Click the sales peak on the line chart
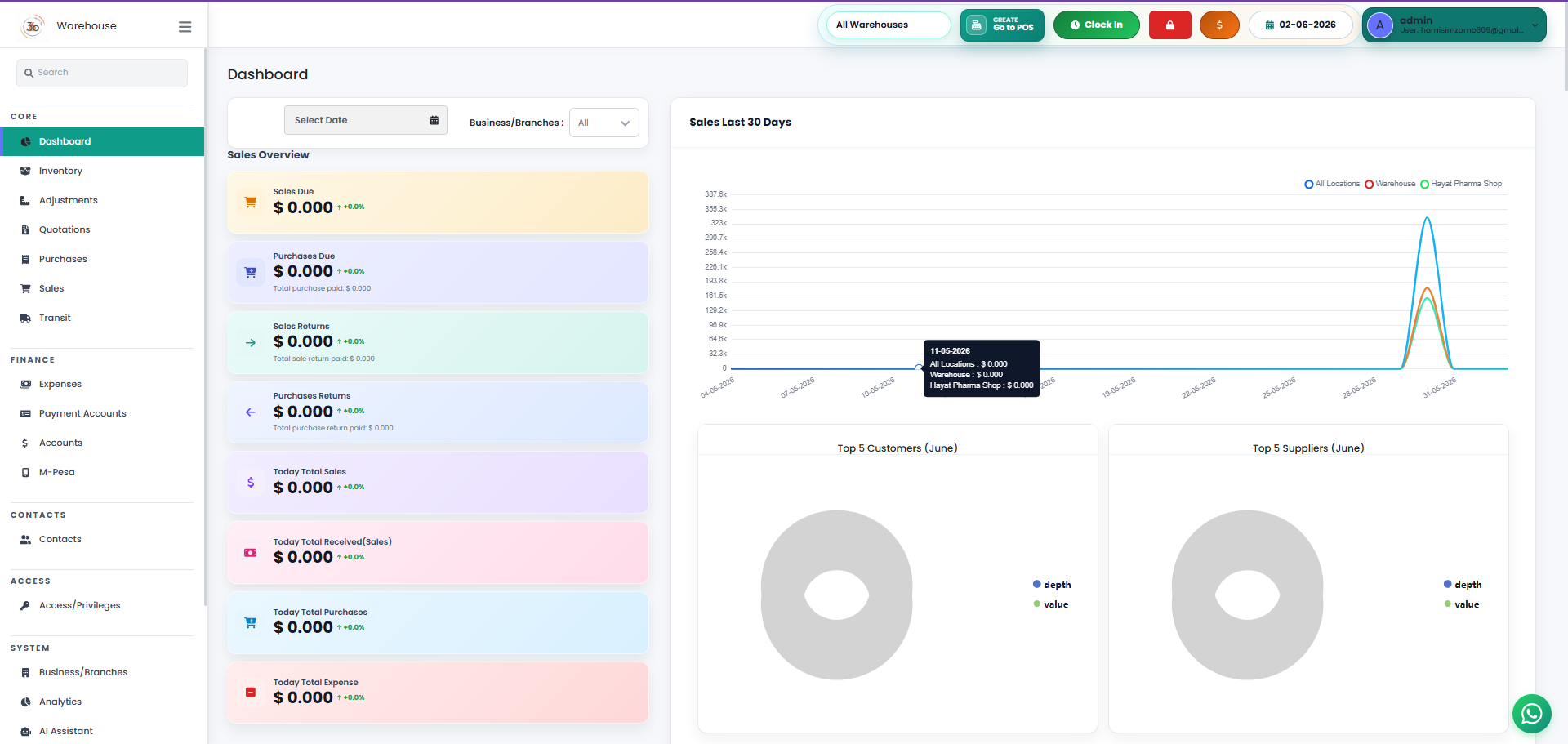 1427,218
